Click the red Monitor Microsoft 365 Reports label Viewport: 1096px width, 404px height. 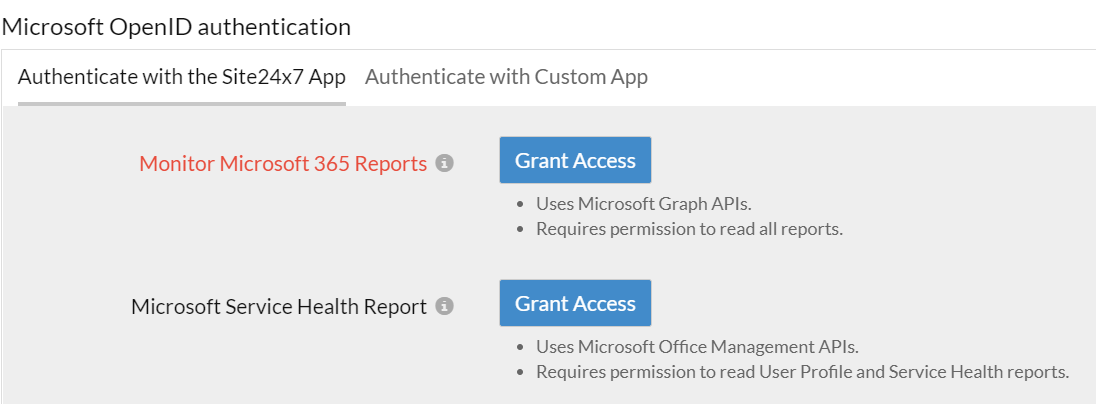[283, 164]
